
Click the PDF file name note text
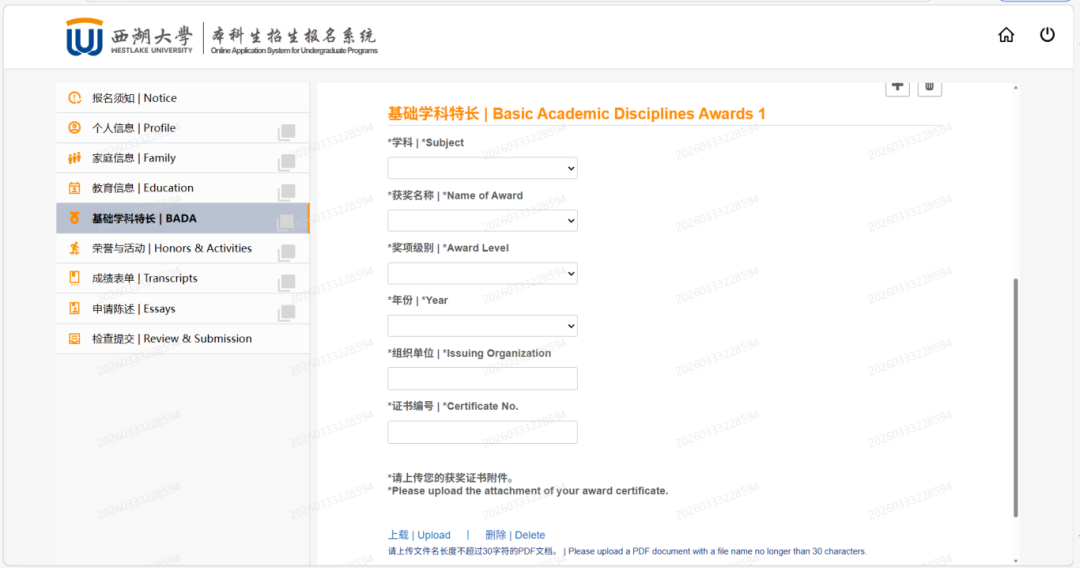coord(627,551)
